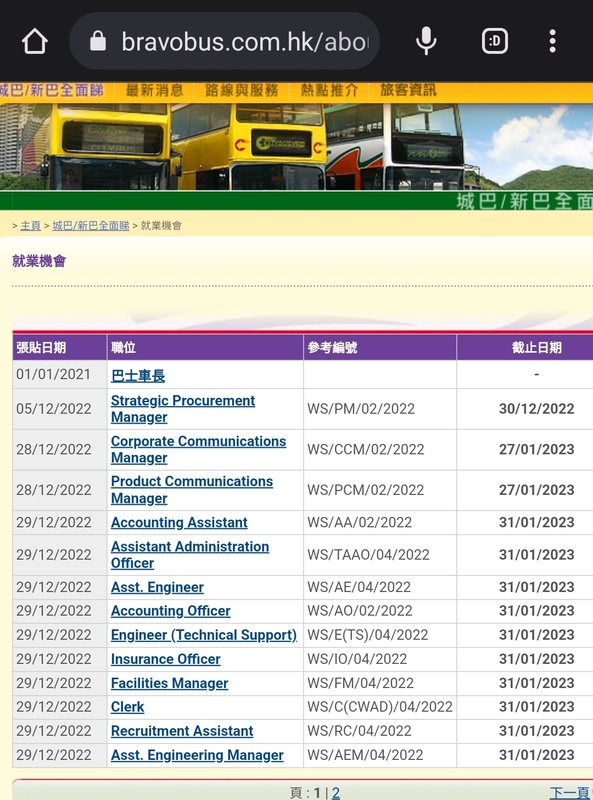Open Assistant Administration Officer posting
The image size is (593, 800).
(x=190, y=555)
